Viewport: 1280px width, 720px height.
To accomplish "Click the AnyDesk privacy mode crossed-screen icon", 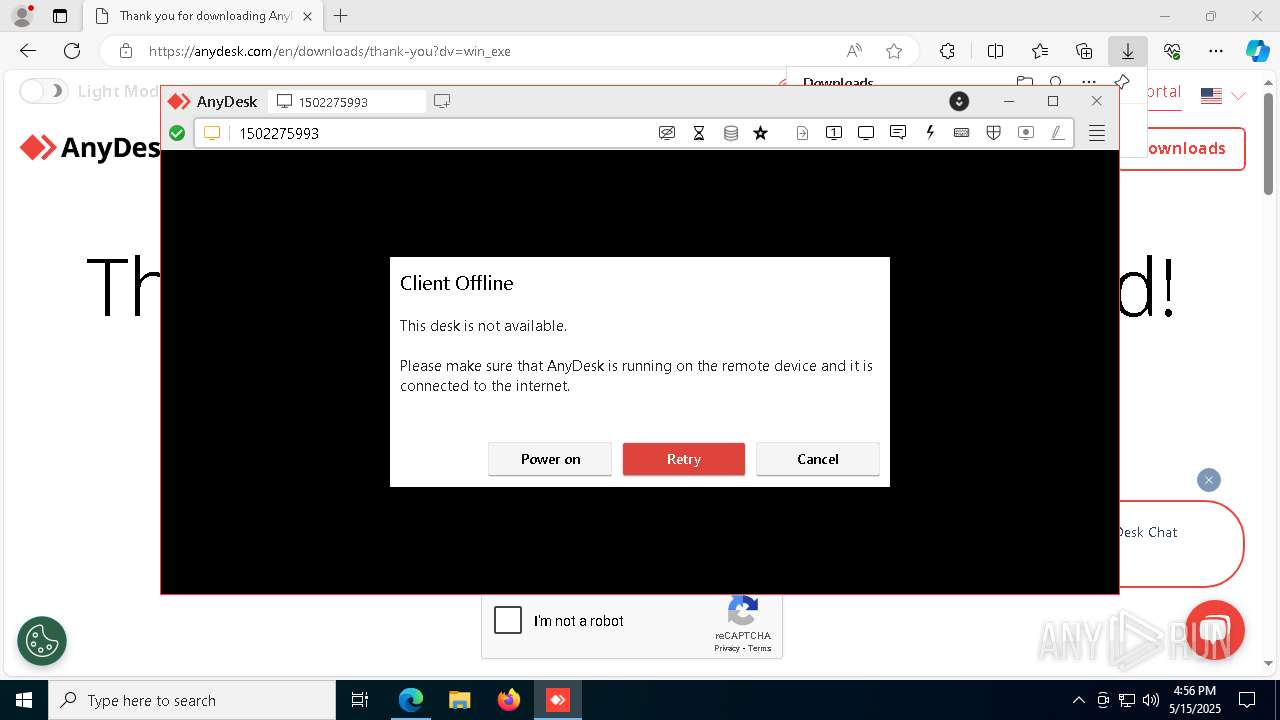I will (x=667, y=133).
